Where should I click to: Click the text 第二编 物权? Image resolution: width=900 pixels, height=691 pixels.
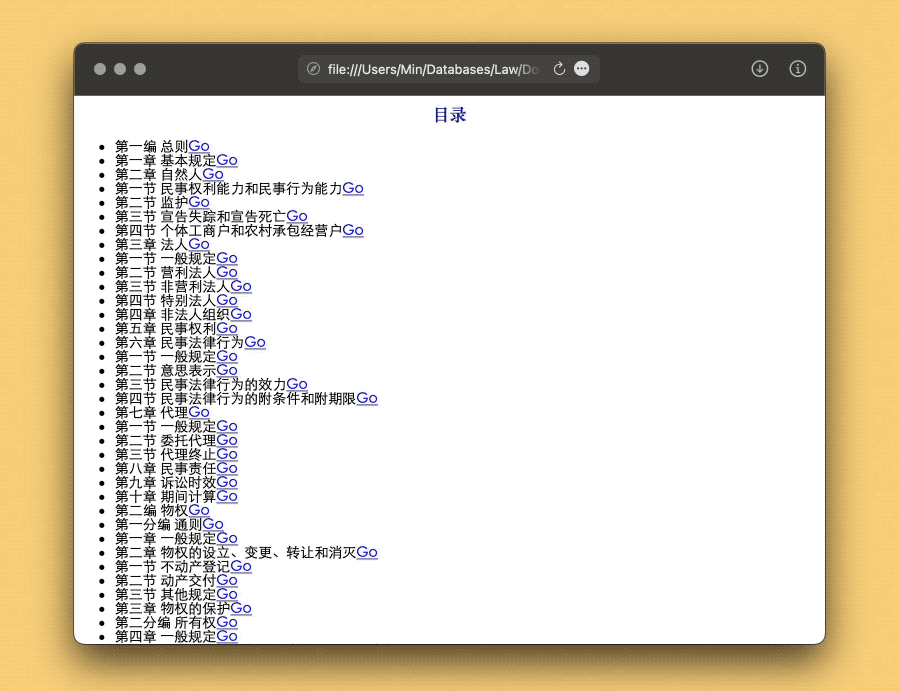(152, 510)
